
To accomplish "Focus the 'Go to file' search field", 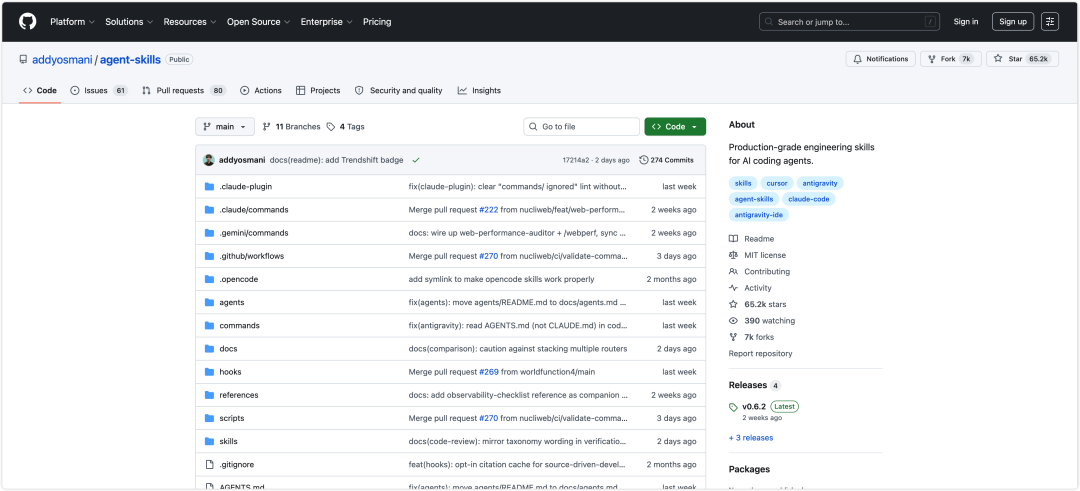I will pyautogui.click(x=581, y=127).
